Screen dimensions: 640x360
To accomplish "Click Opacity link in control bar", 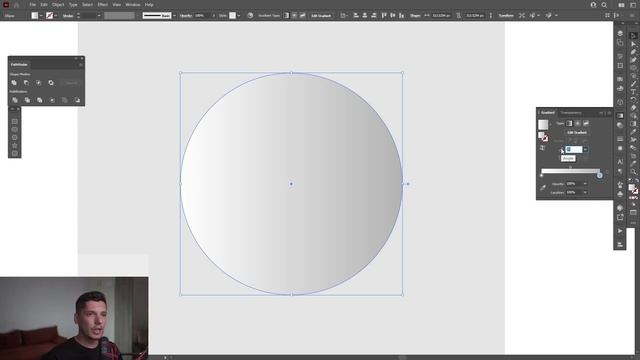I will click(186, 16).
